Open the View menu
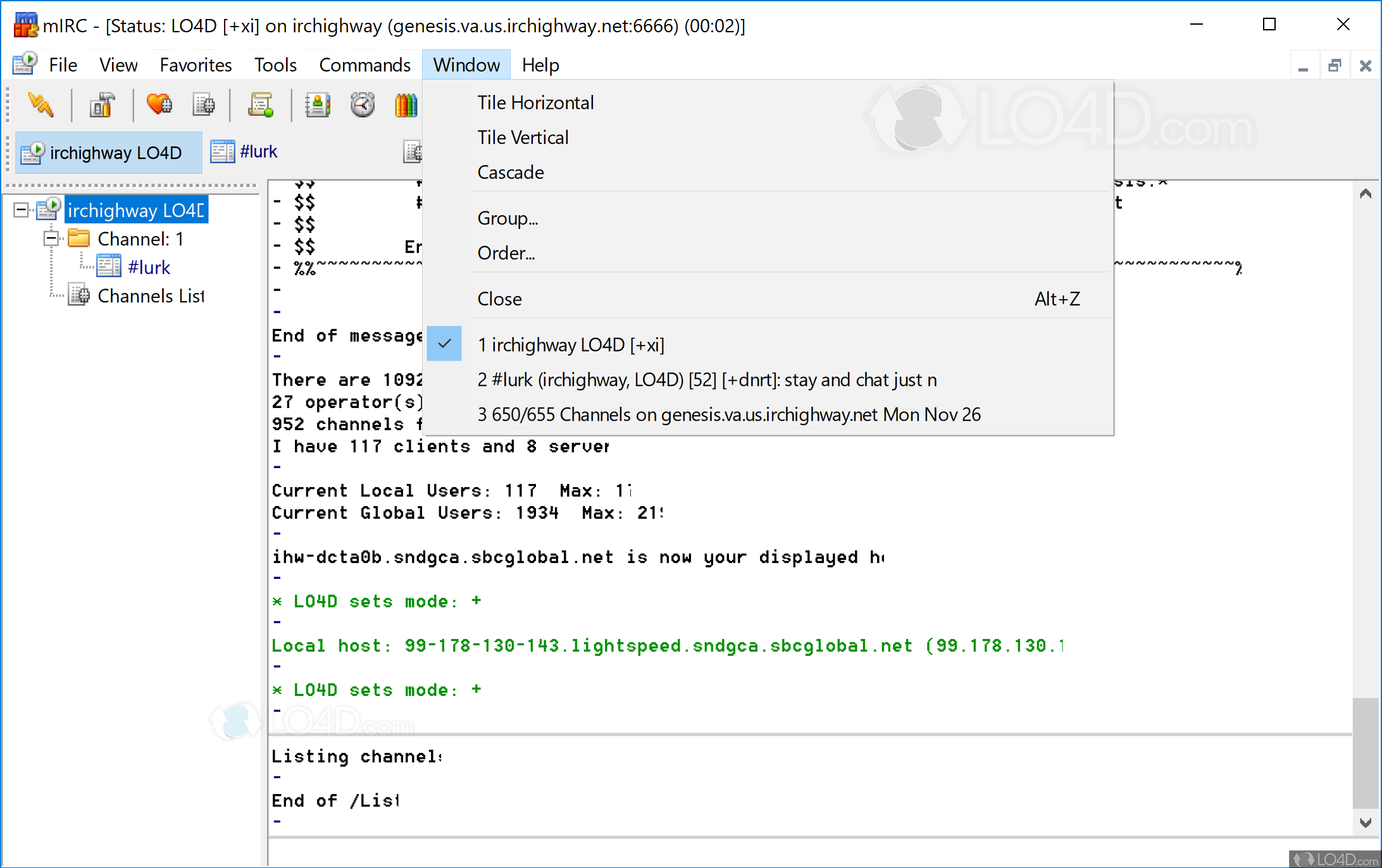This screenshot has height=868, width=1382. point(118,65)
